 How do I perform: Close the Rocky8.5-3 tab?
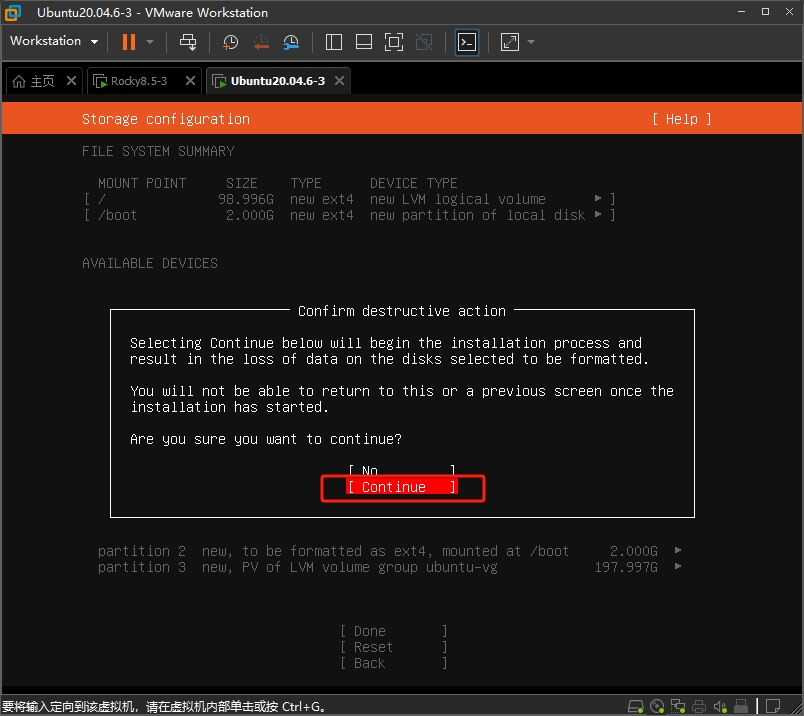point(190,81)
